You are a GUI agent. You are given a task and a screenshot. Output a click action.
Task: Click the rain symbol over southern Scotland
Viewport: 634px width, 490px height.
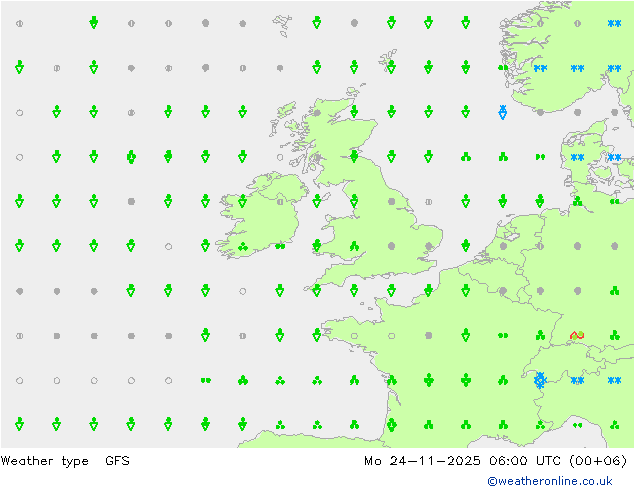click(354, 156)
